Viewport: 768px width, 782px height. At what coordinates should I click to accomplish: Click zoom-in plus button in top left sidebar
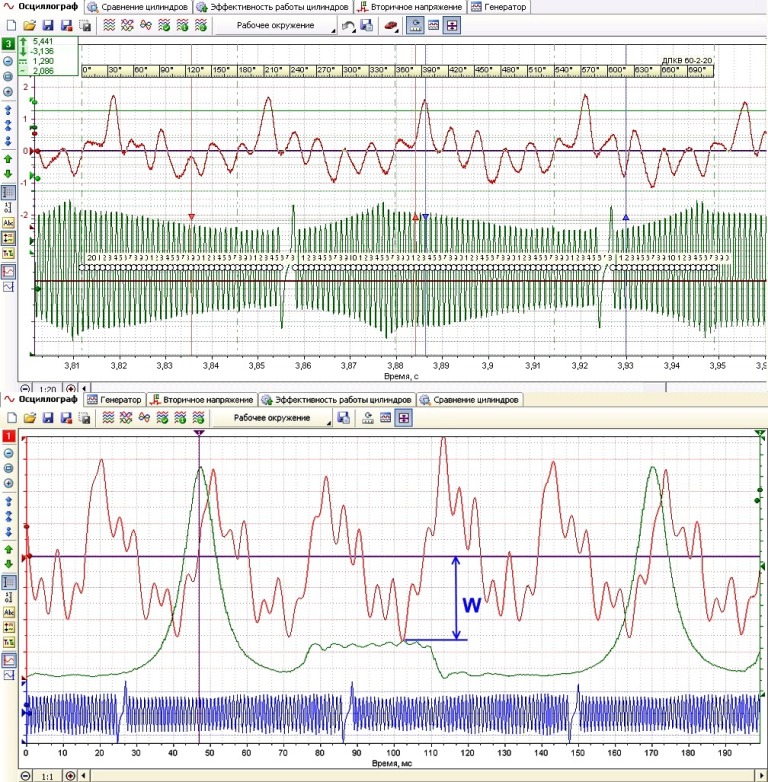[x=8, y=92]
